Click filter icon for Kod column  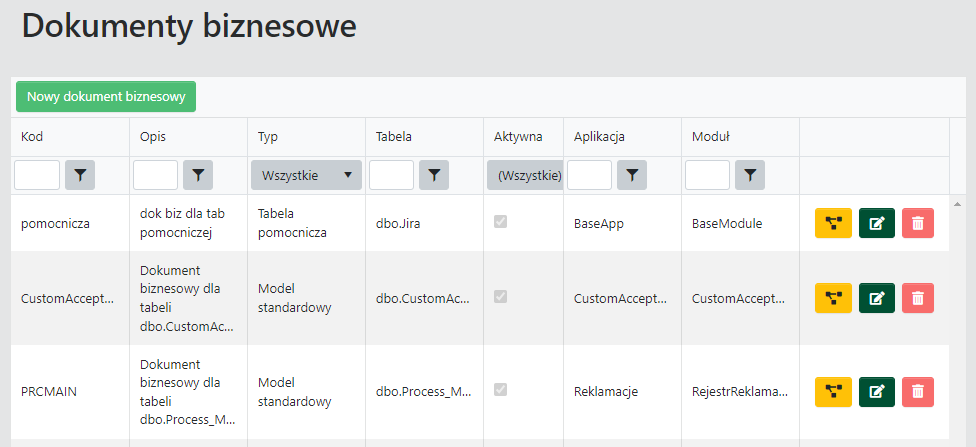80,175
